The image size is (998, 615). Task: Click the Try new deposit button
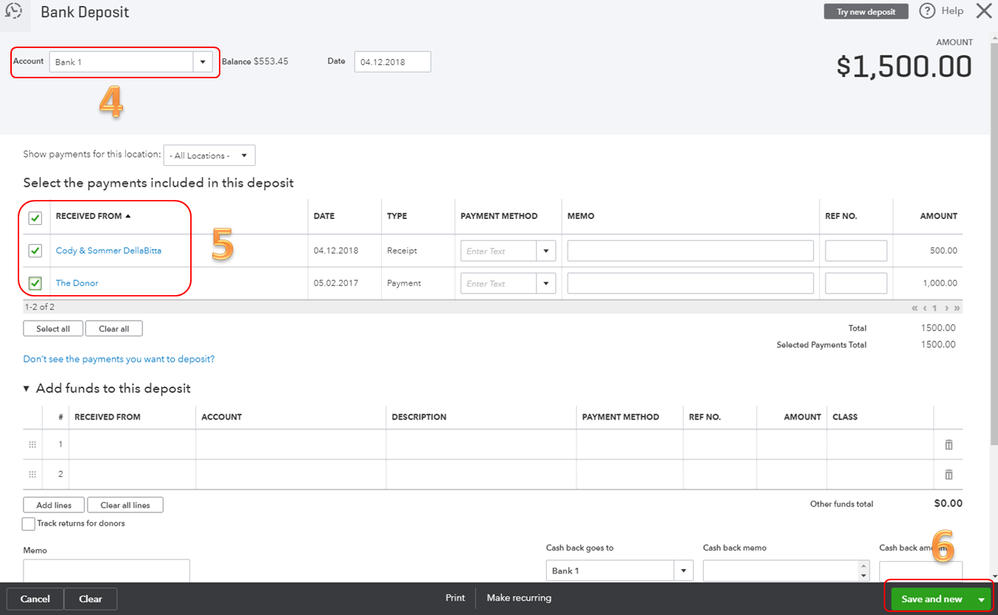tap(866, 12)
